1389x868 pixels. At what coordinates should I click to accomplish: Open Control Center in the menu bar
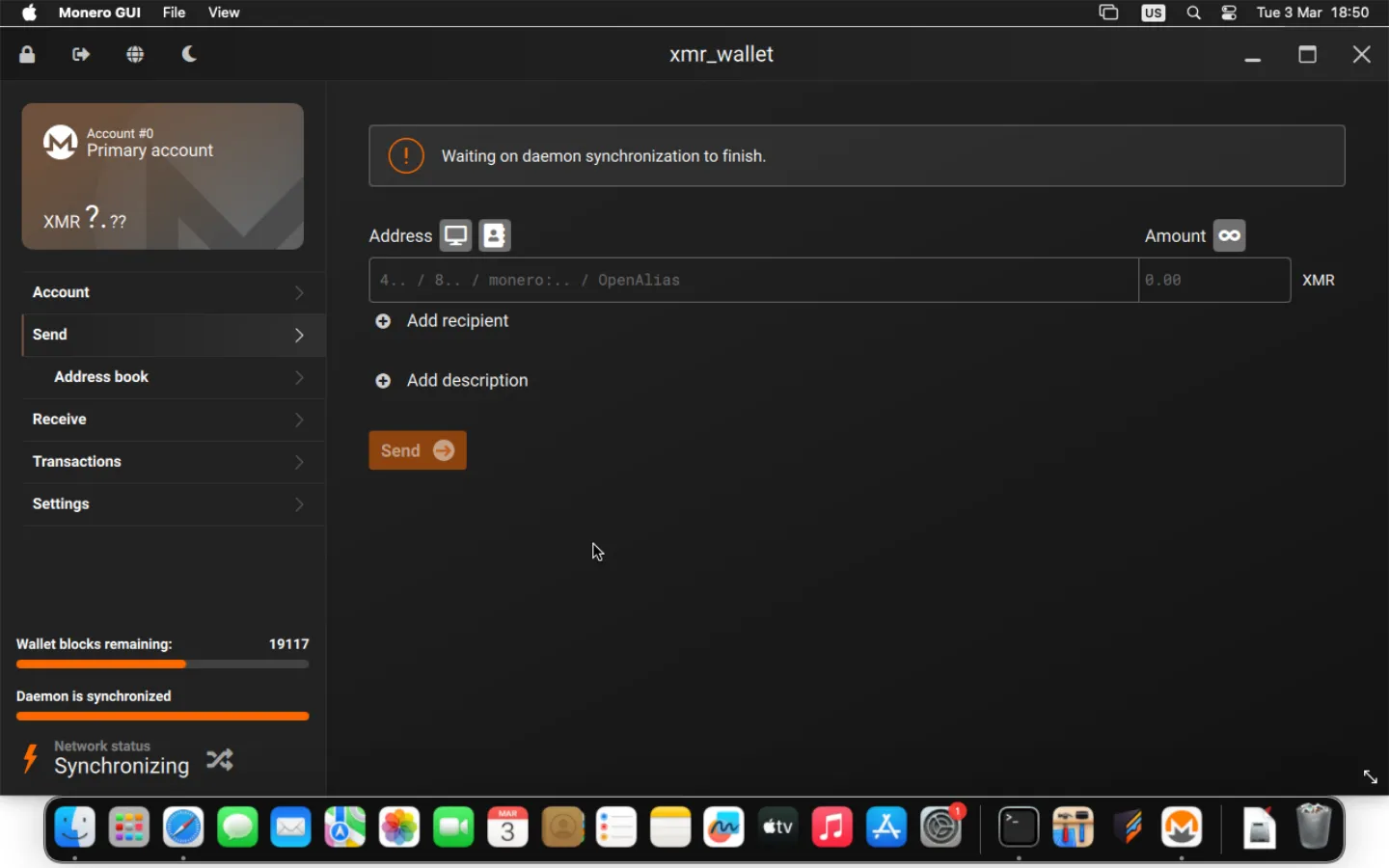(1229, 13)
